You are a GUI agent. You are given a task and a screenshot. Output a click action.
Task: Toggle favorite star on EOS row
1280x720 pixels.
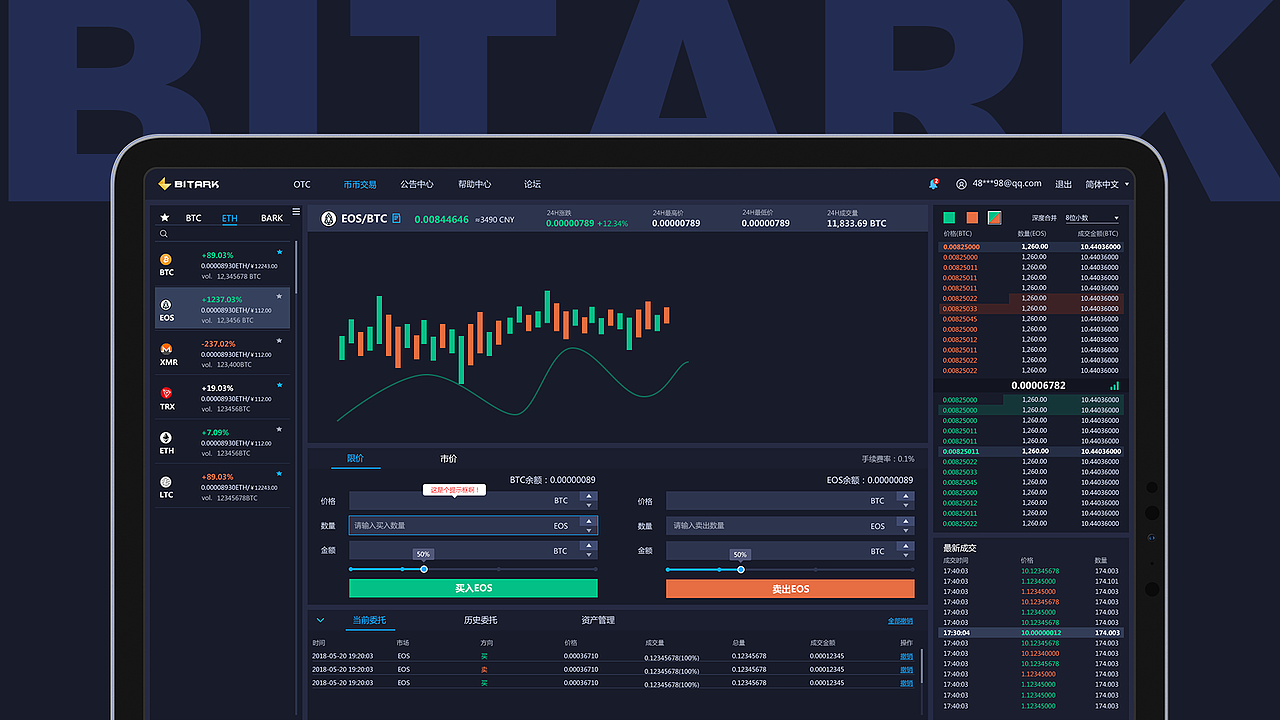click(280, 296)
